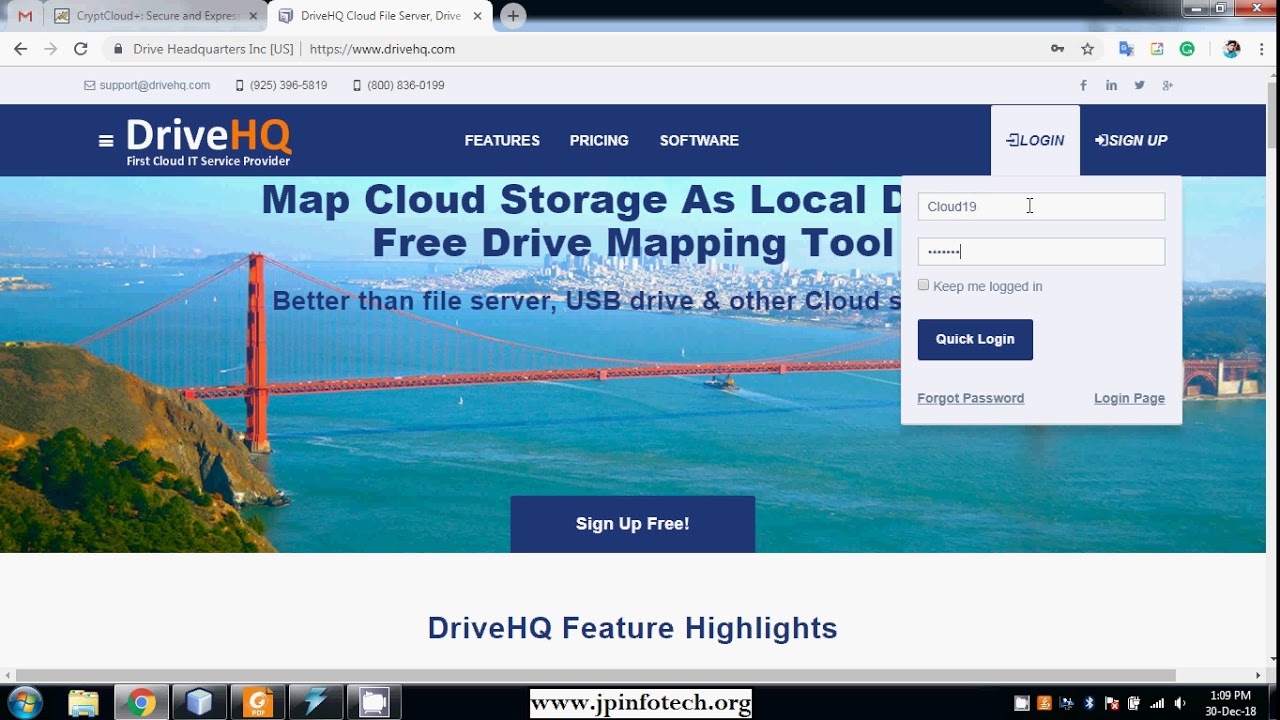This screenshot has width=1280, height=720.
Task: Reload the page with refresh icon
Action: [x=81, y=49]
